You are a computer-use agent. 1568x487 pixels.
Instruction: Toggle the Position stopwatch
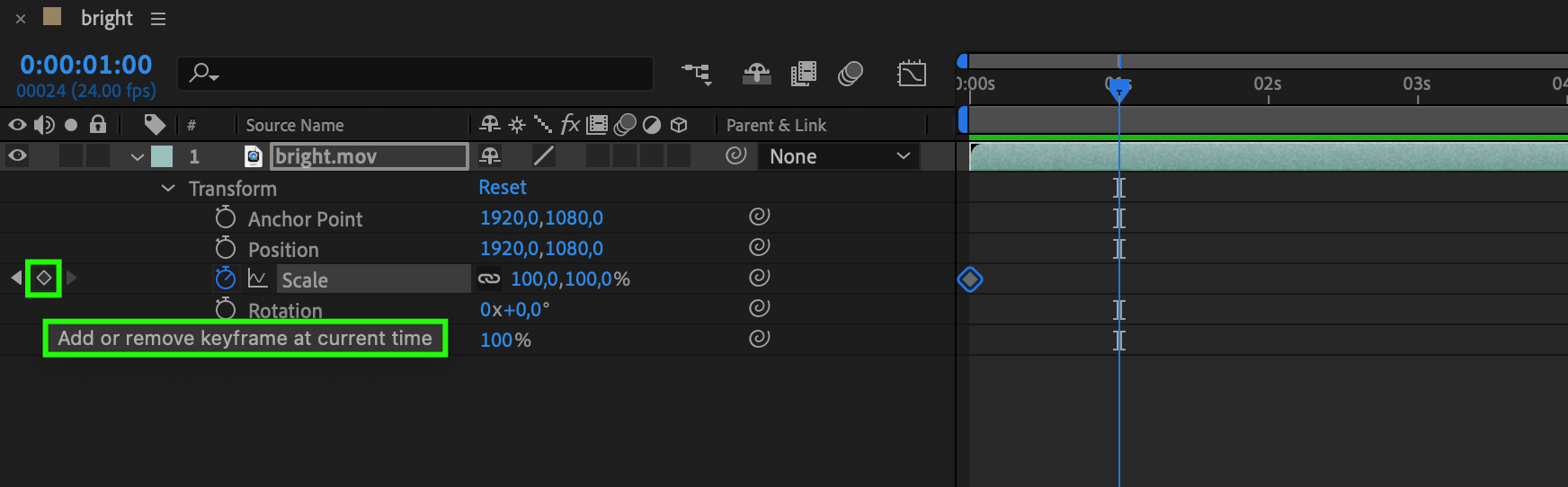tap(225, 248)
